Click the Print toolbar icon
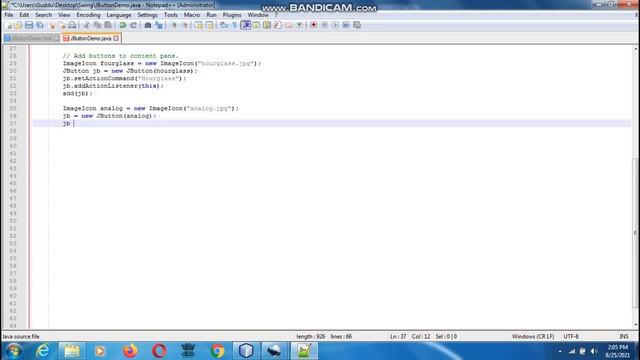 click(72, 25)
